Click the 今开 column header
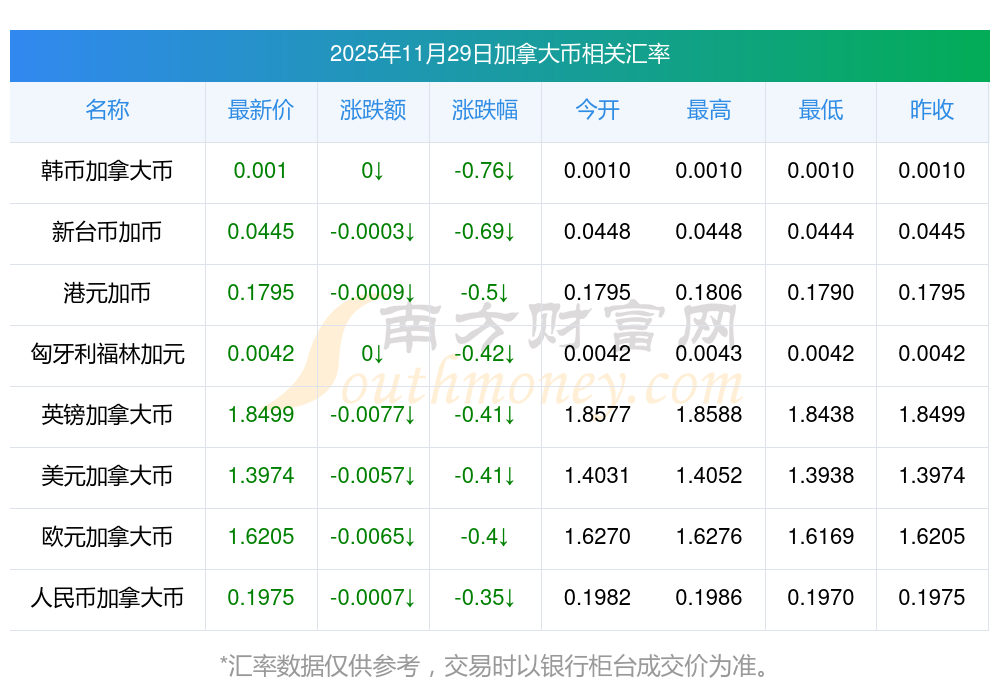 point(597,110)
